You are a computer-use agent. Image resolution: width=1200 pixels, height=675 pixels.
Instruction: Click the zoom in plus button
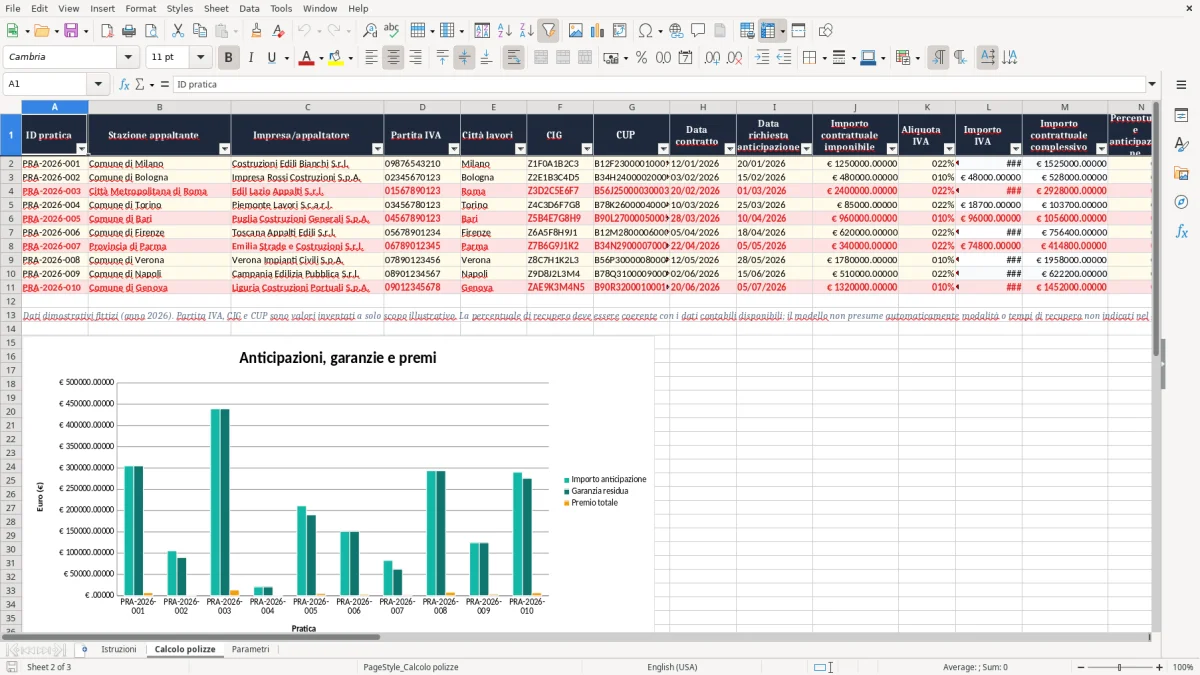click(1160, 667)
